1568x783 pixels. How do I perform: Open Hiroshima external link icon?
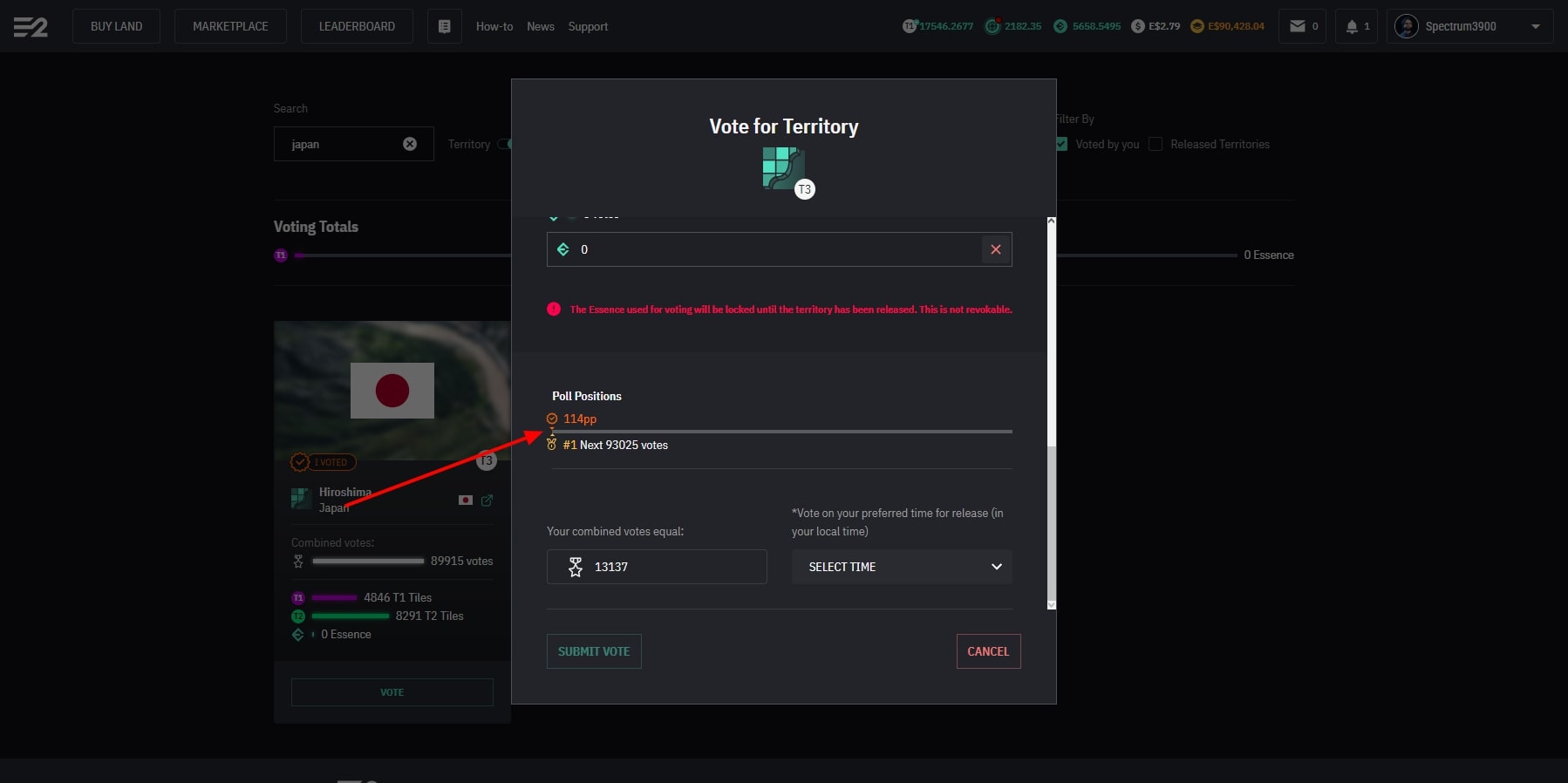point(487,500)
